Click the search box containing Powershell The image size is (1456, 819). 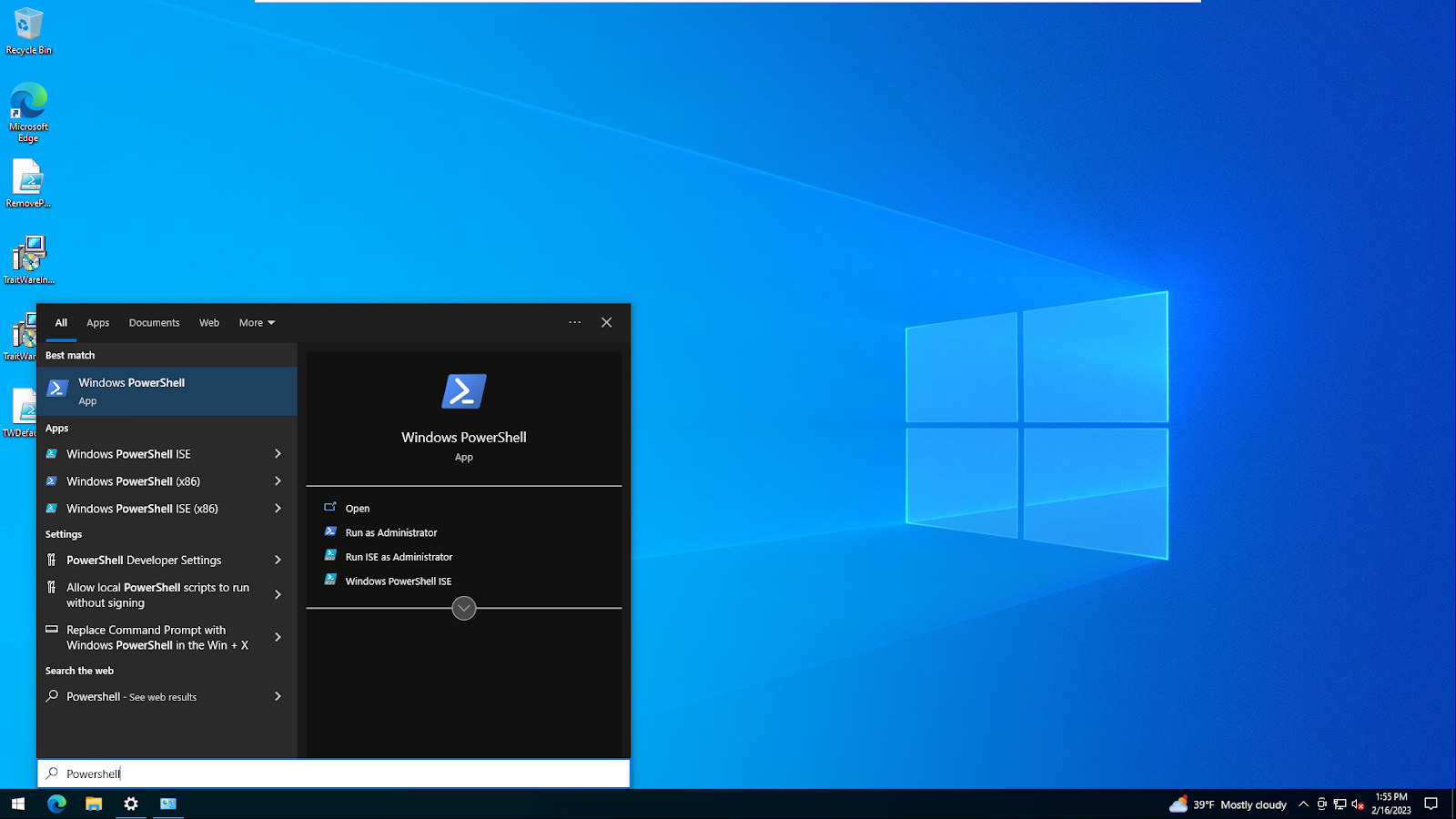[x=333, y=773]
